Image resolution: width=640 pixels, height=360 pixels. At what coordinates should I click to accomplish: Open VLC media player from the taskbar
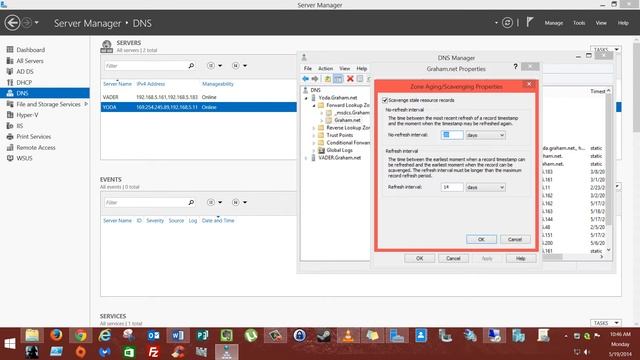[348, 335]
